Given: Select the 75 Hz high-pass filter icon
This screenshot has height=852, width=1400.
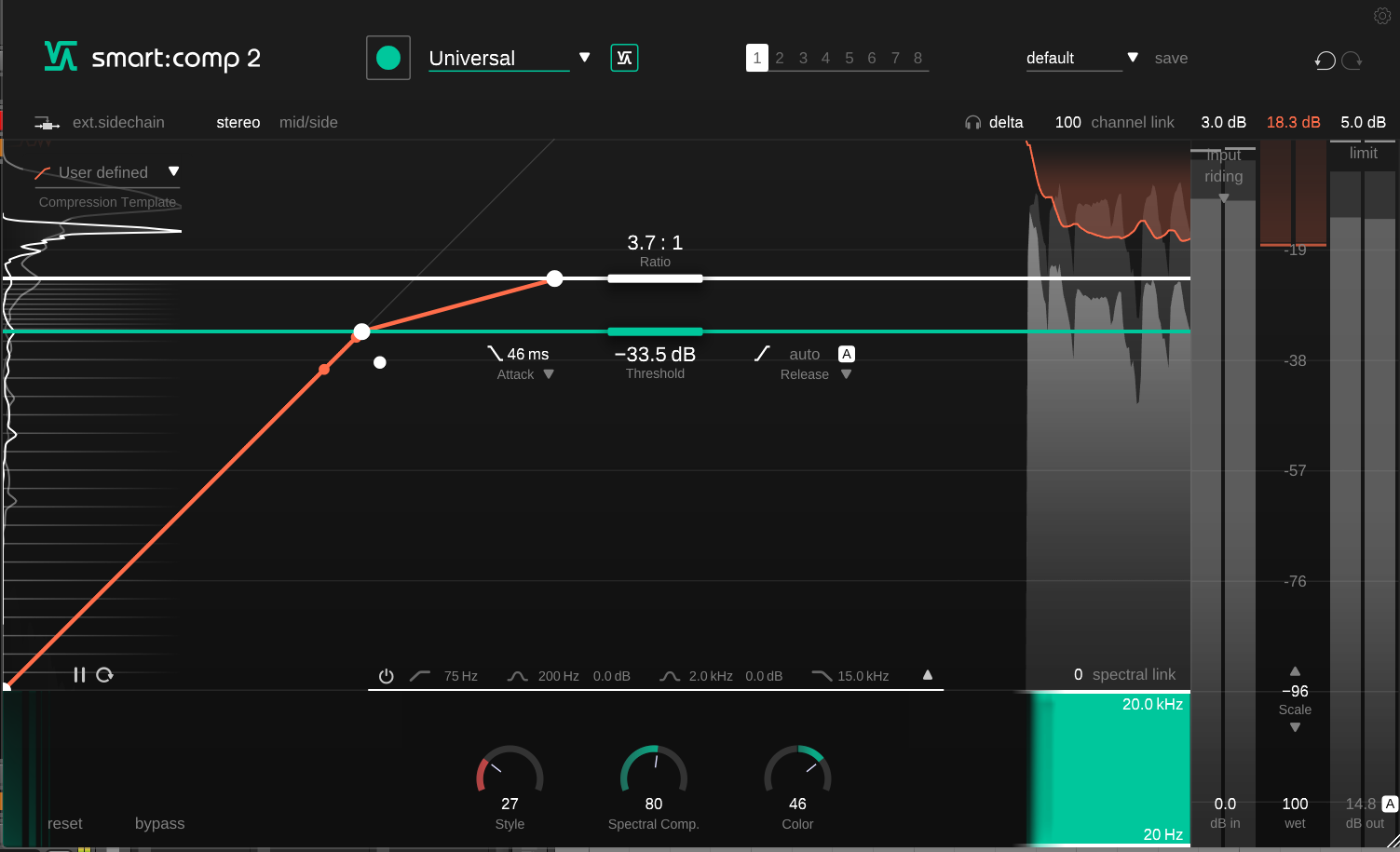Looking at the screenshot, I should pos(420,676).
